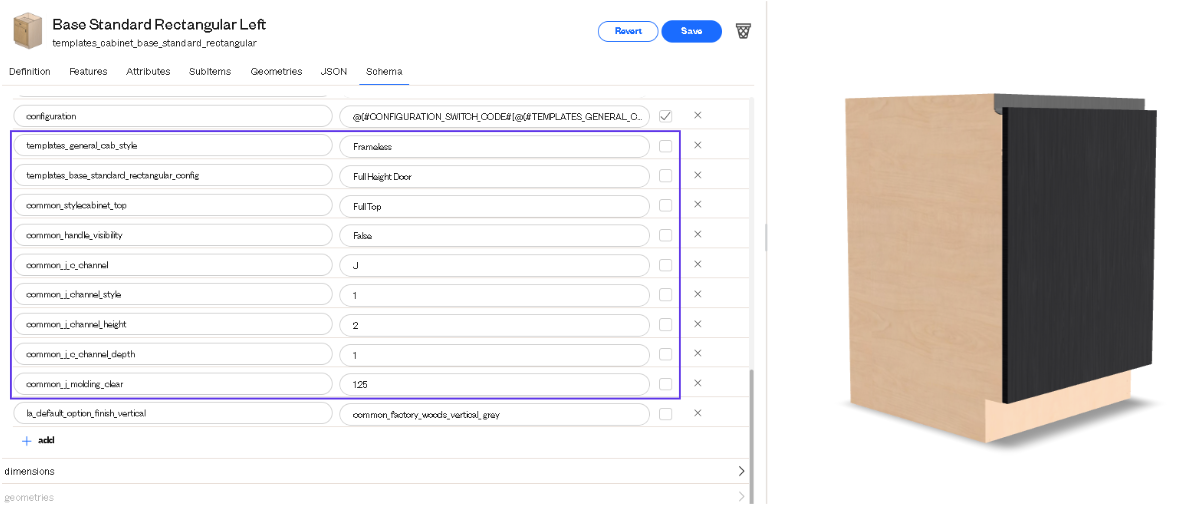Open the JSON tab
Viewport: 1190px width, 518px height.
[x=334, y=71]
